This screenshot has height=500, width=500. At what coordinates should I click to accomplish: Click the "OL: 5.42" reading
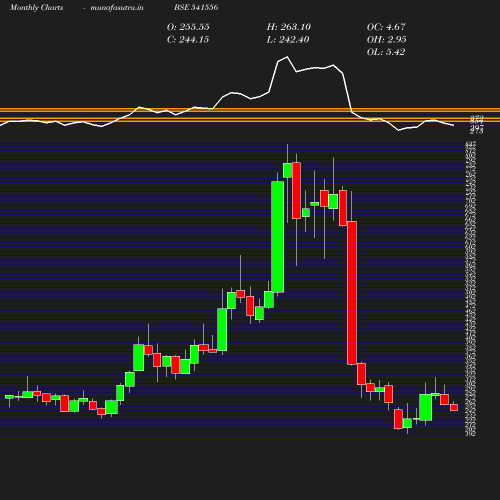coord(386,52)
